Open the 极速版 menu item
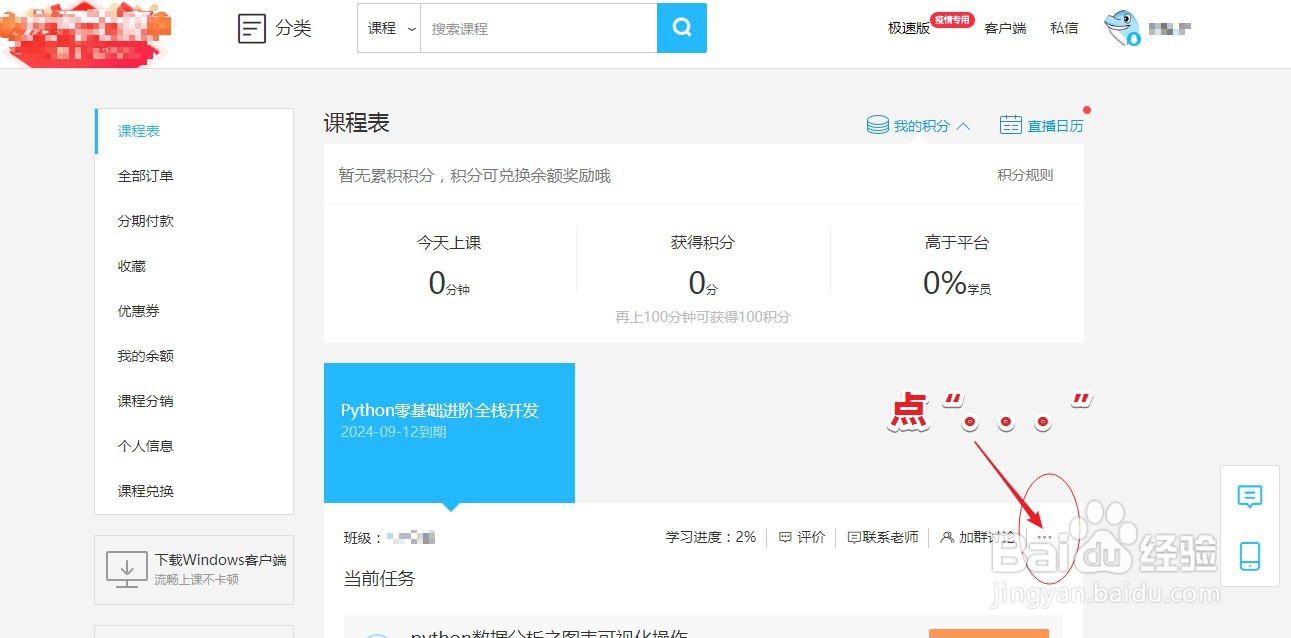The width and height of the screenshot is (1291, 638). (907, 28)
